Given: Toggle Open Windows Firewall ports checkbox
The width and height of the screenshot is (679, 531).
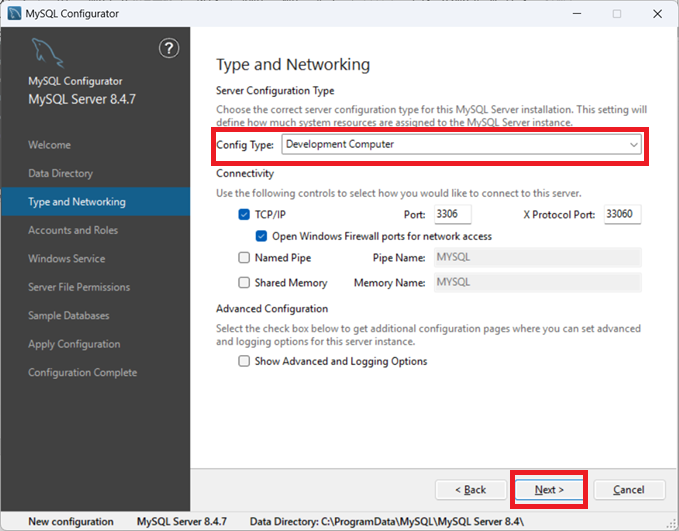Looking at the screenshot, I should (x=262, y=236).
